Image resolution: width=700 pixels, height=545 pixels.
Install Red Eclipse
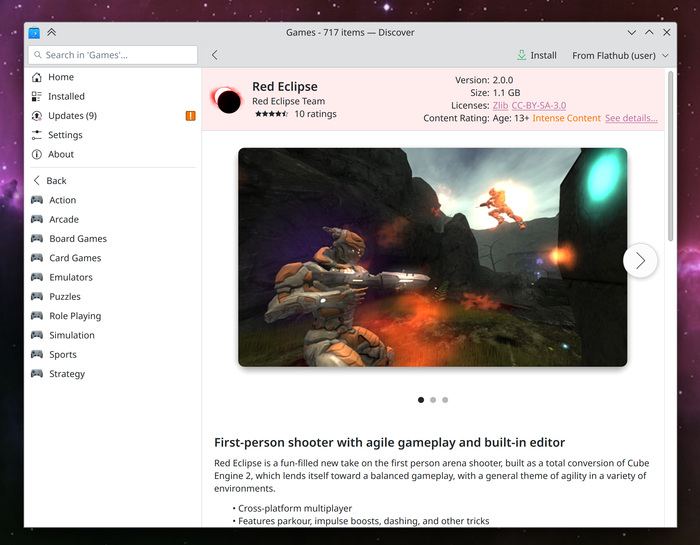tap(537, 55)
